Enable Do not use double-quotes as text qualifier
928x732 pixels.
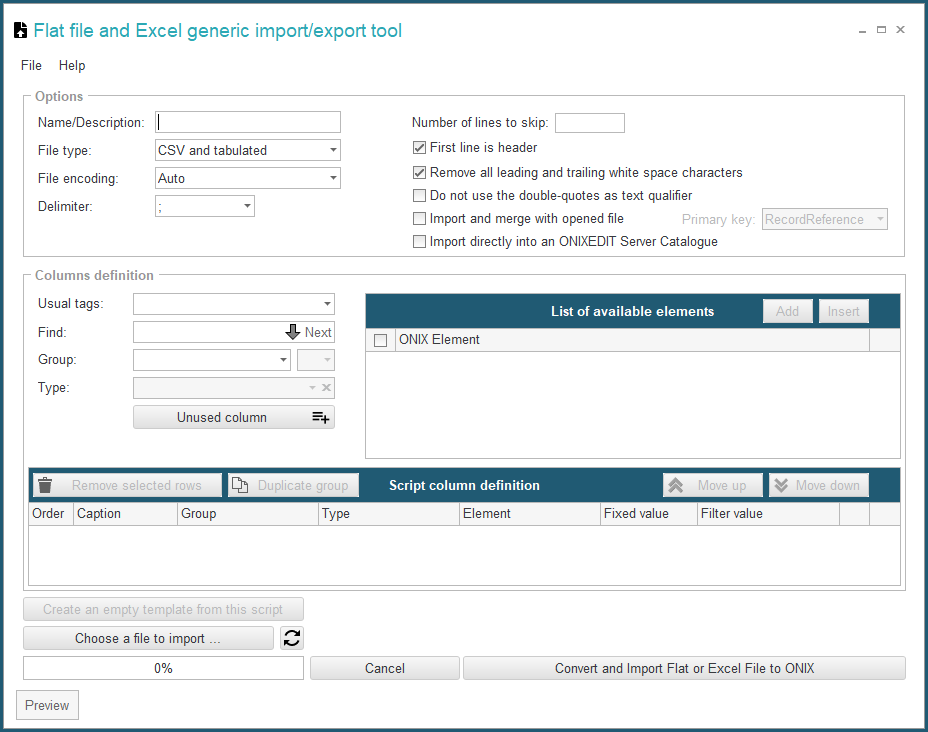[419, 195]
